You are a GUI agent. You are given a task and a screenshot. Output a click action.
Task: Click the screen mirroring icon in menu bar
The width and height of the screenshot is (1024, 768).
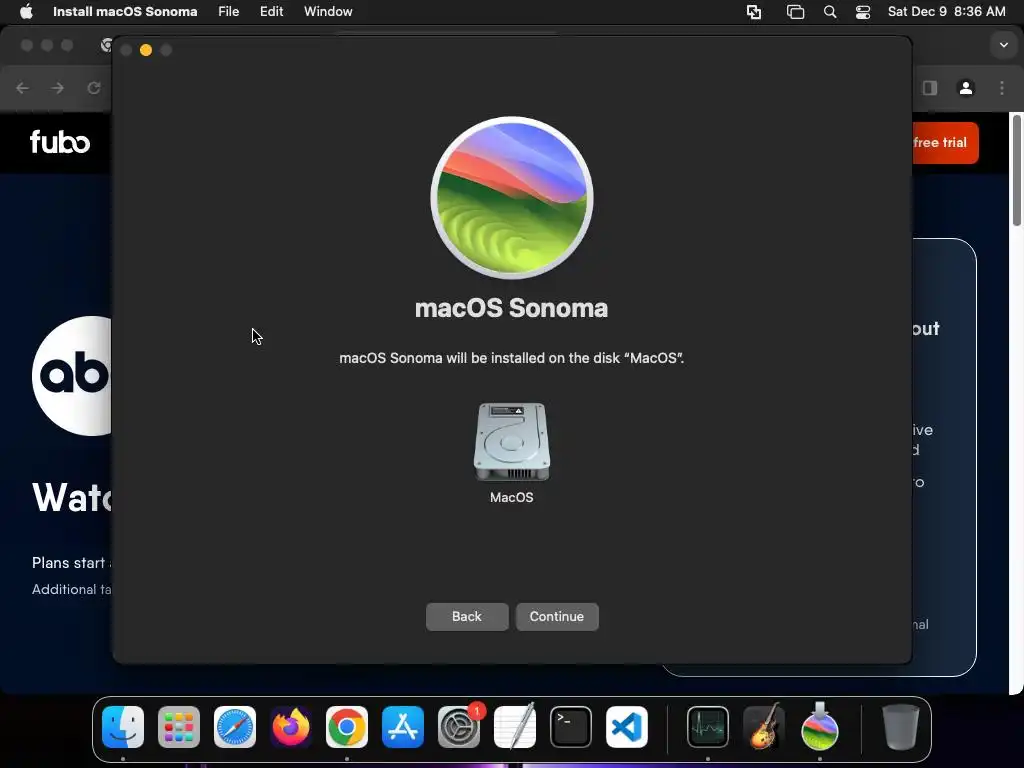click(754, 12)
